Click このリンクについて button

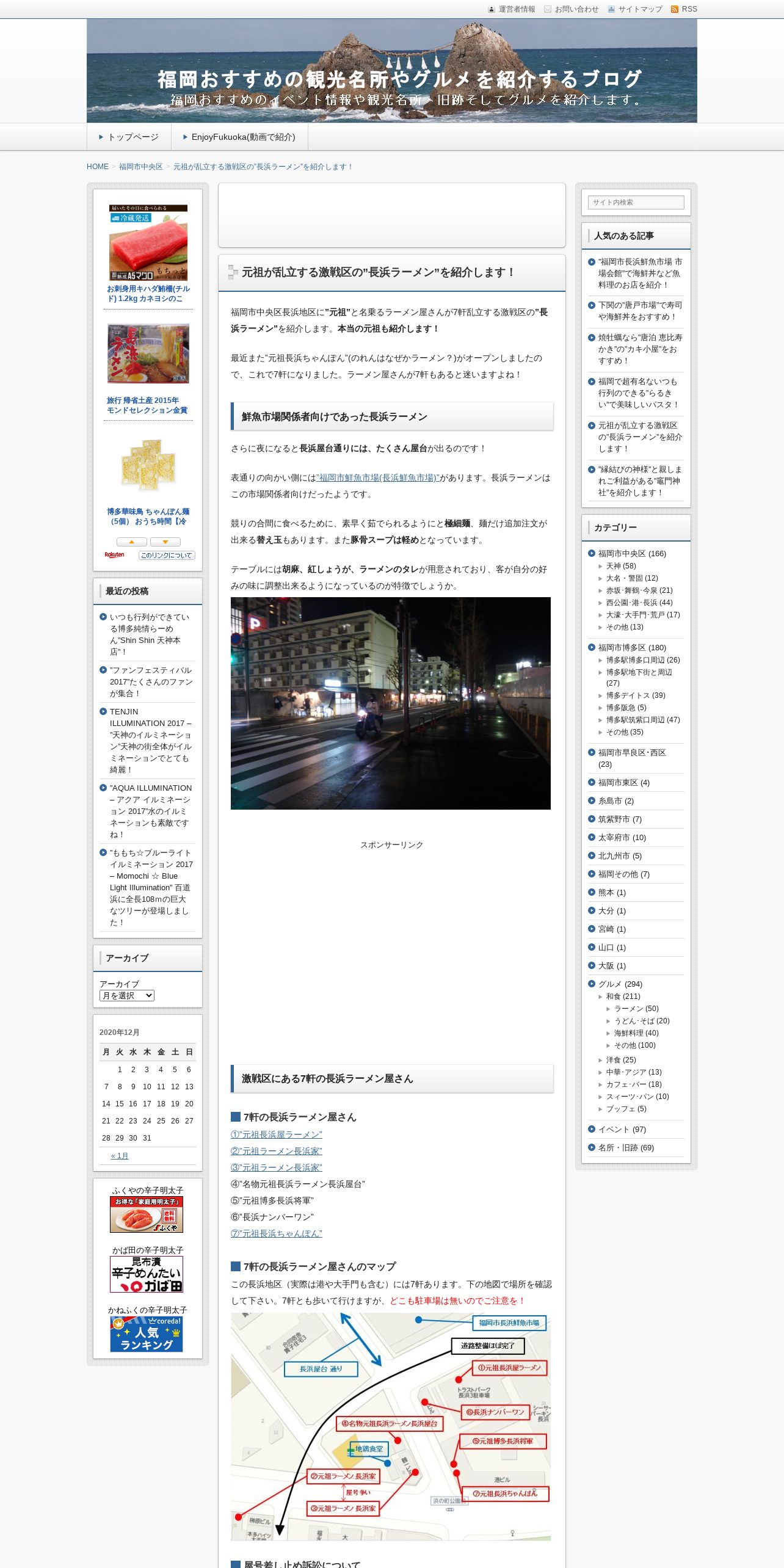[x=167, y=555]
